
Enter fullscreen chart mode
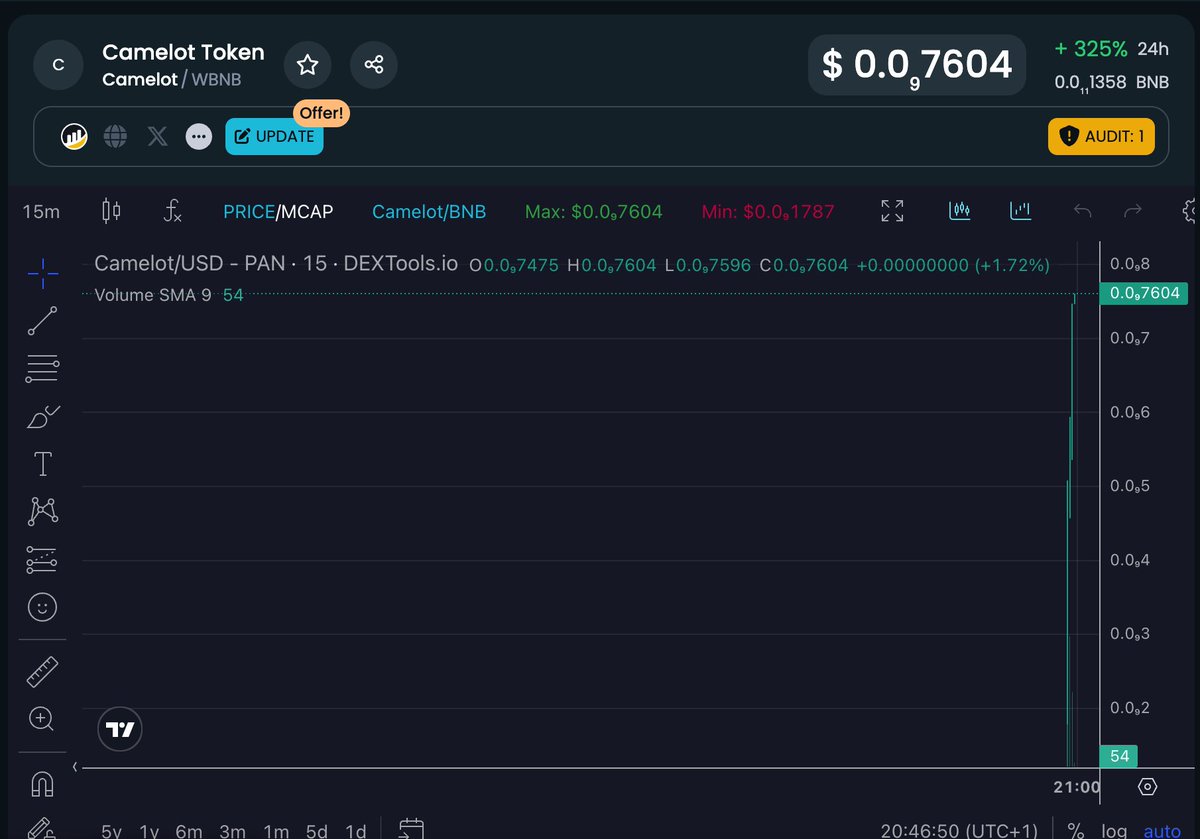coord(892,211)
